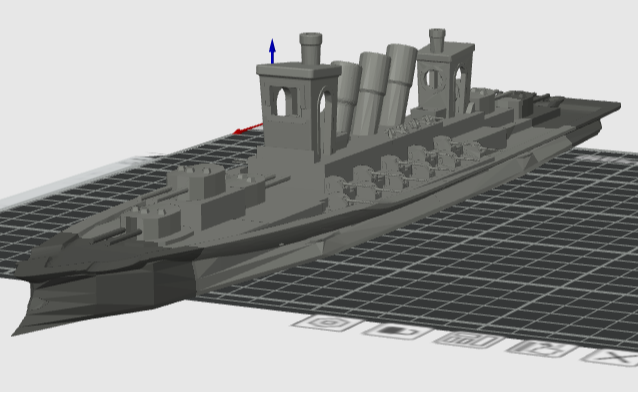The image size is (638, 393).
Task: Click the arrange-layout boxes icon beside the plate
Action: [x=469, y=339]
